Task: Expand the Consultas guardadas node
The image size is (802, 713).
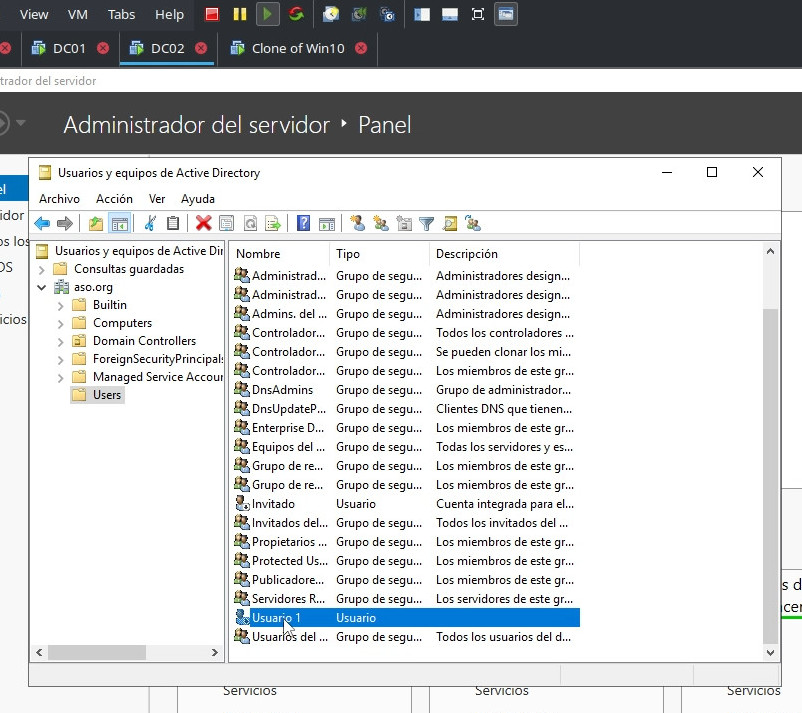Action: pyautogui.click(x=41, y=269)
